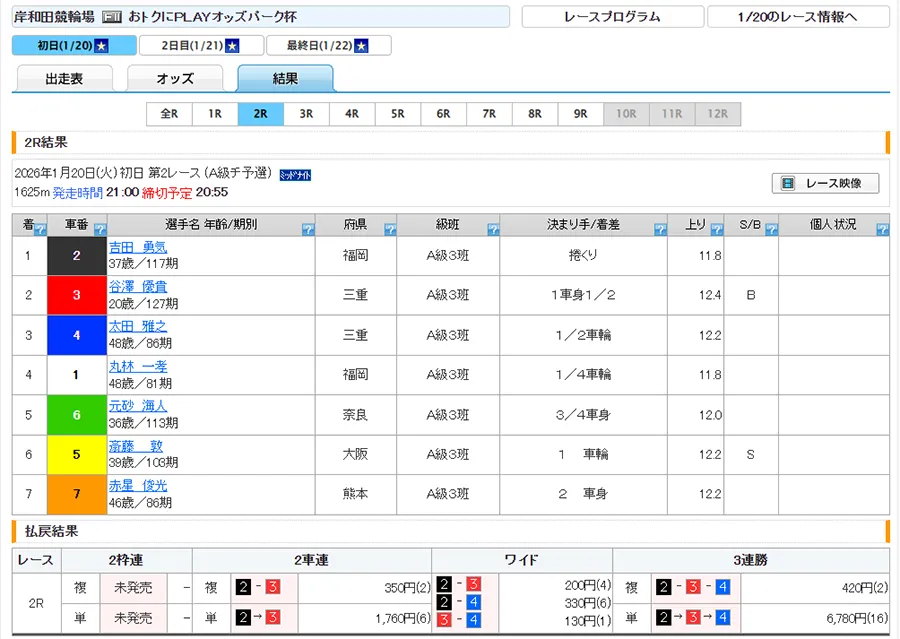Select race 3R in the race selector

pos(306,114)
